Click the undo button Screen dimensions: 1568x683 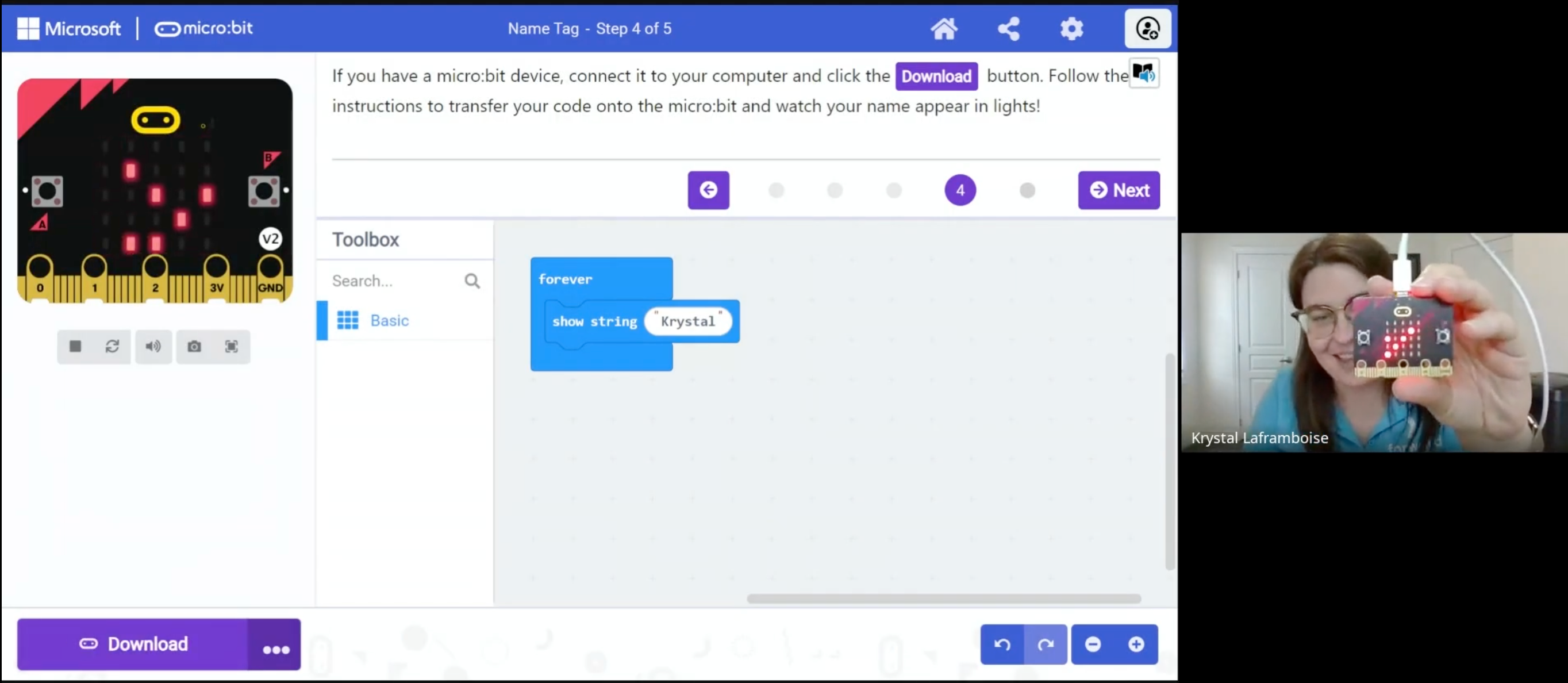tap(1002, 644)
